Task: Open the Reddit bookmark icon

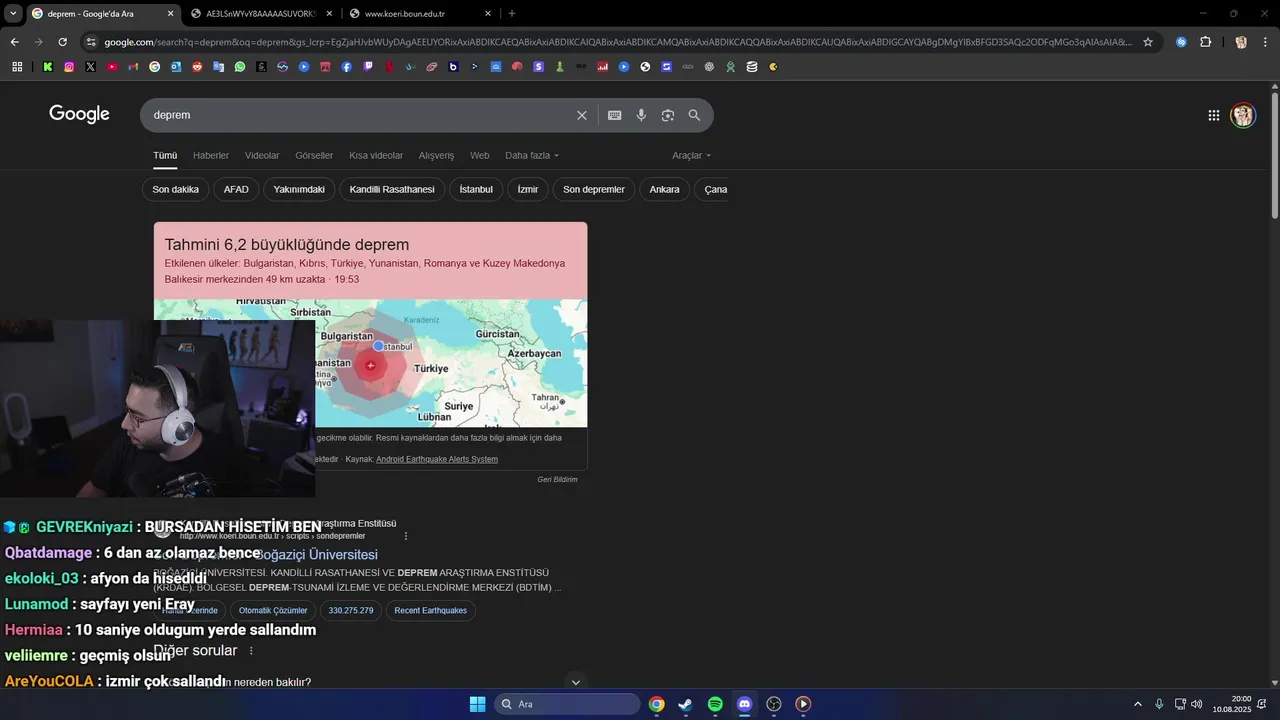Action: [197, 67]
